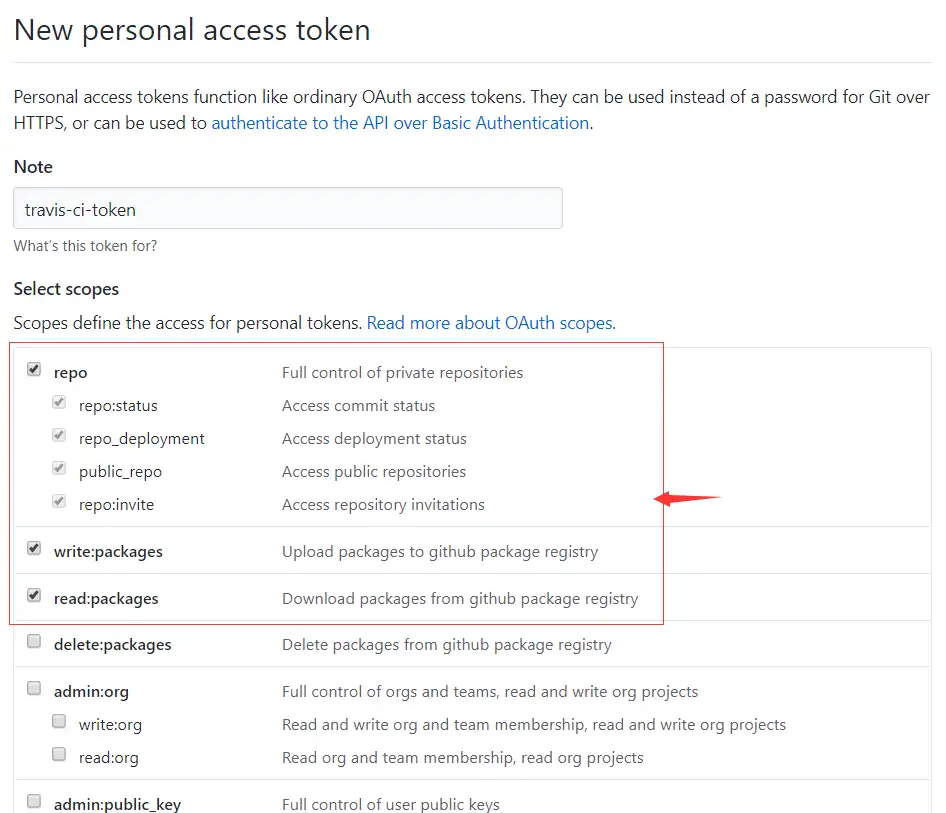Uncheck the write:packages scope checkbox
The height and width of the screenshot is (813, 946).
[x=34, y=549]
